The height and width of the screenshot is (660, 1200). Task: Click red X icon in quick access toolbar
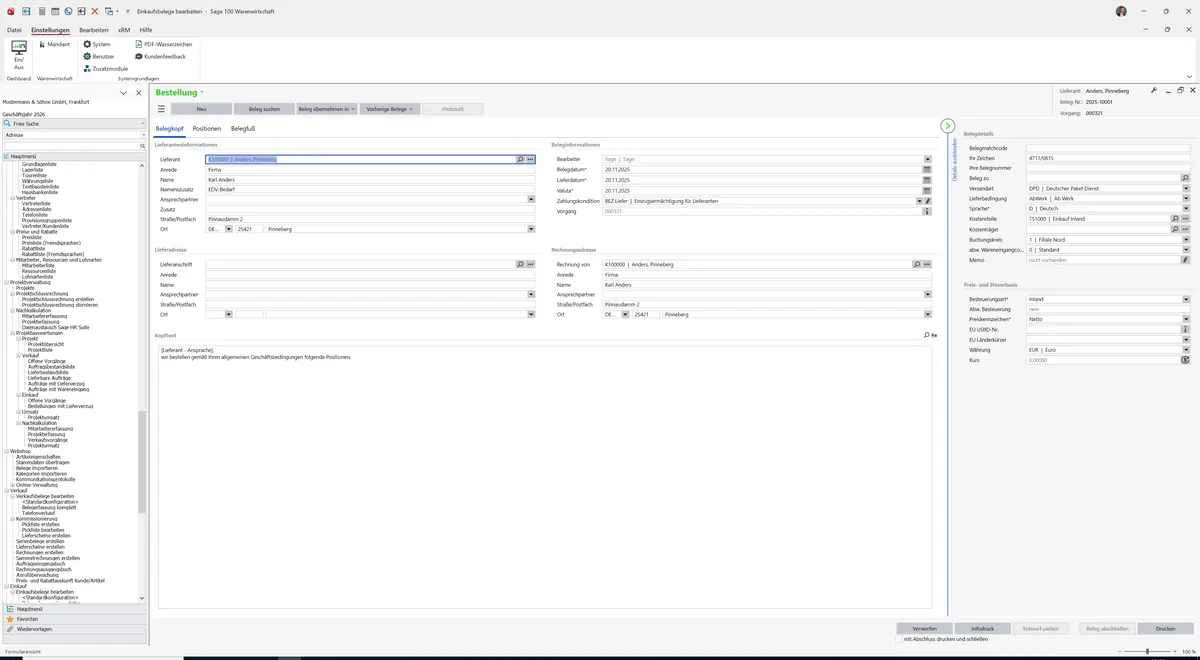[95, 11]
